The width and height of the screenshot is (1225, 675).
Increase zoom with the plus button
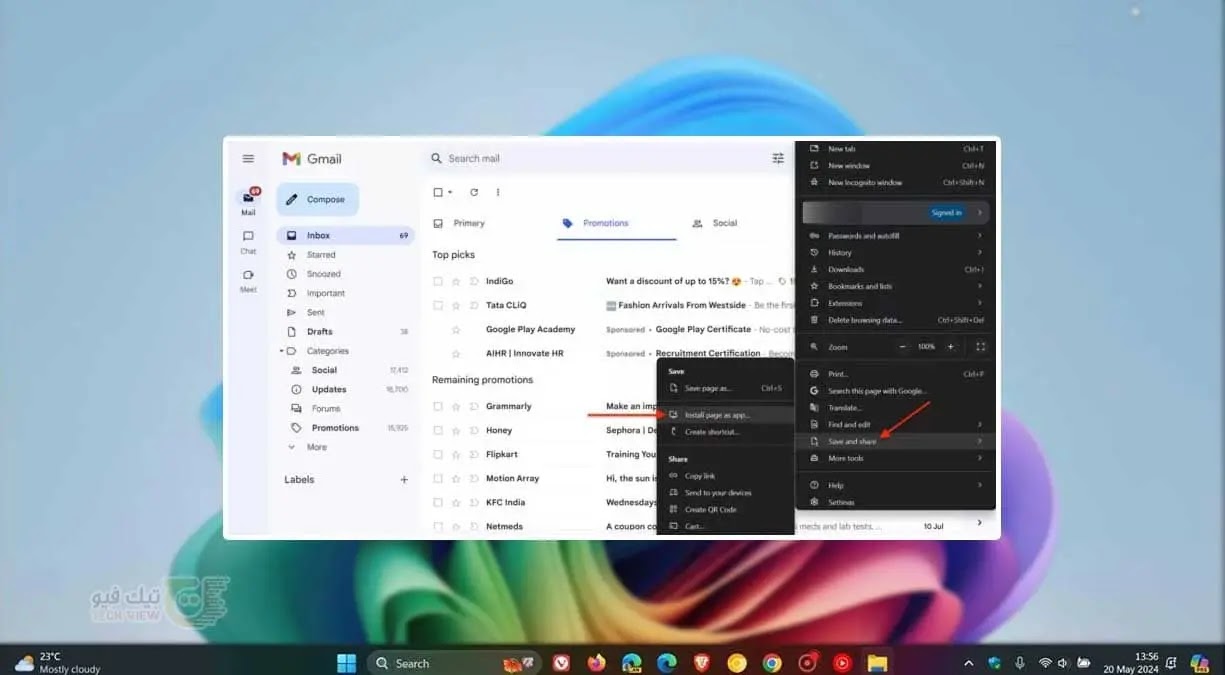tap(951, 346)
